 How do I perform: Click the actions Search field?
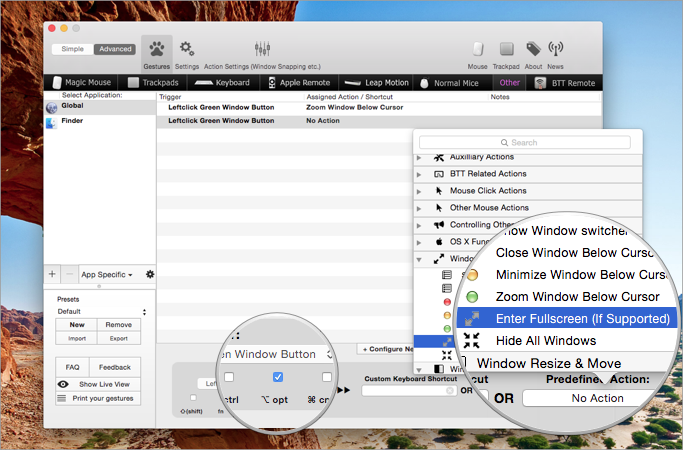[x=524, y=142]
